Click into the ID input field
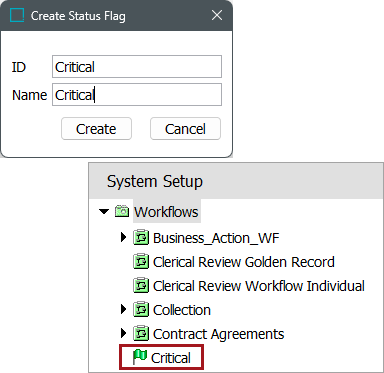Image resolution: width=384 pixels, height=373 pixels. [137, 67]
